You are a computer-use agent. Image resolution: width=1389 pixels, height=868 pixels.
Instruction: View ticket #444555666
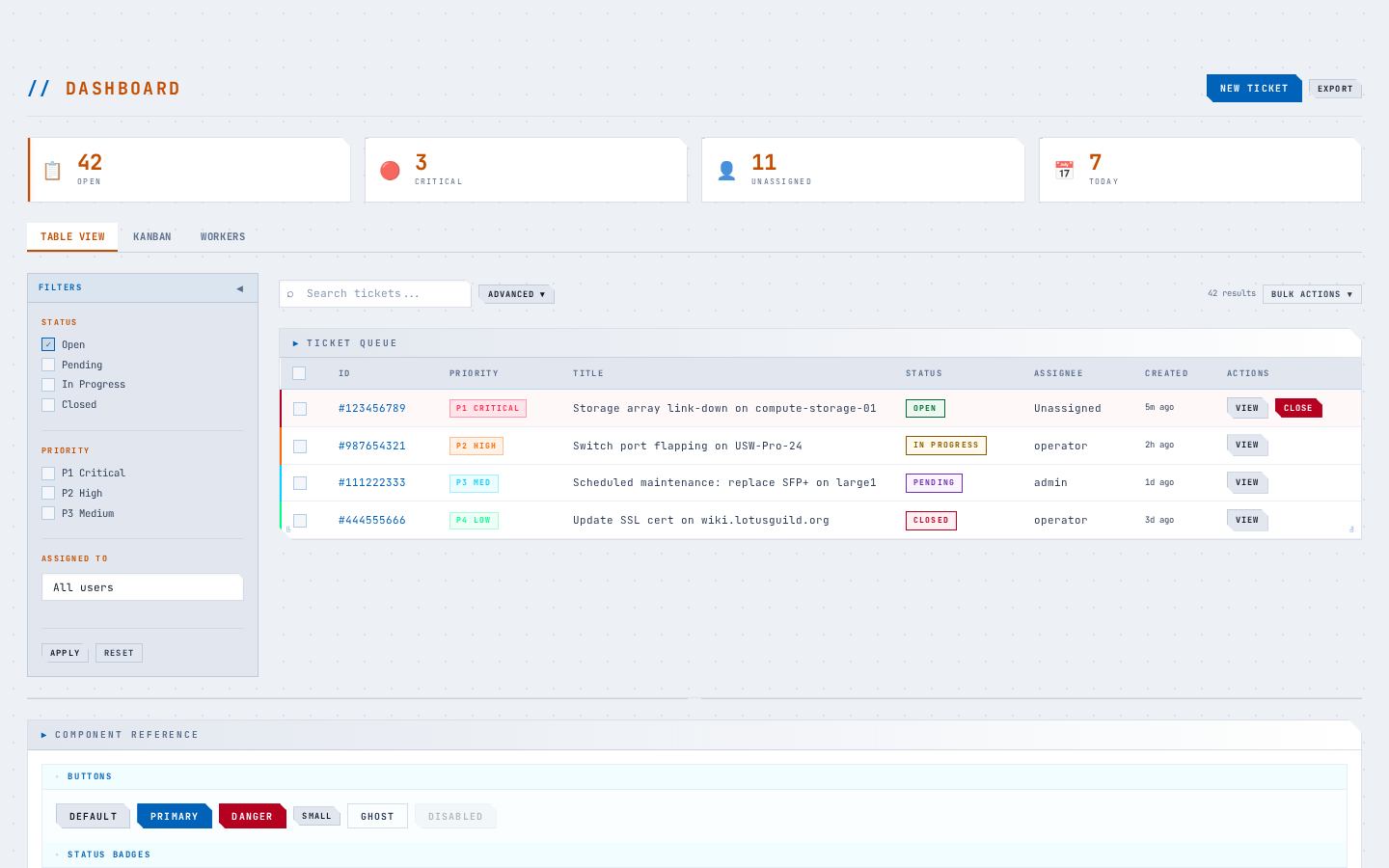tap(1247, 520)
